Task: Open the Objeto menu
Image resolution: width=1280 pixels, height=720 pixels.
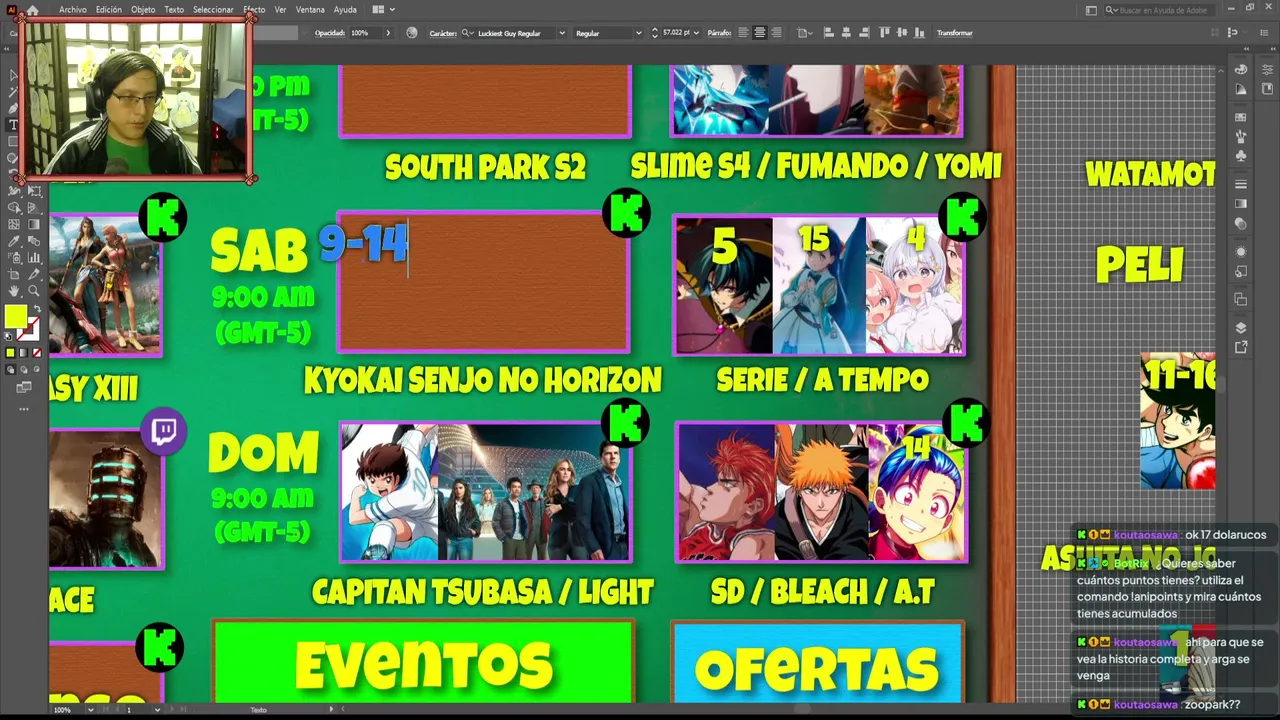Action: pyautogui.click(x=143, y=10)
